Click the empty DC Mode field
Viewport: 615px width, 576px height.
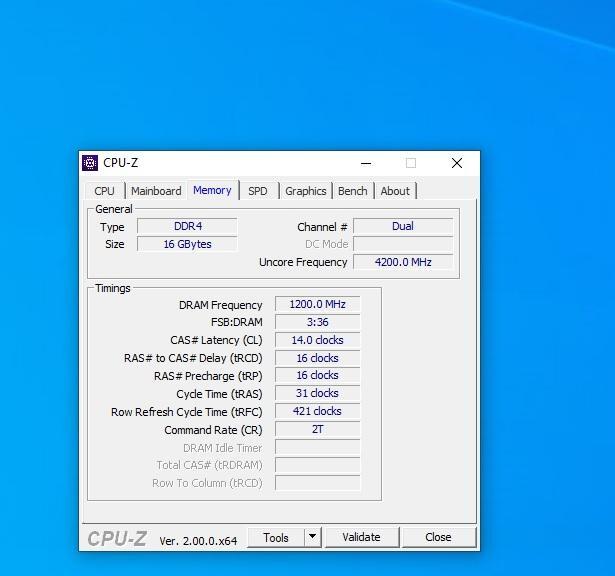tap(403, 244)
